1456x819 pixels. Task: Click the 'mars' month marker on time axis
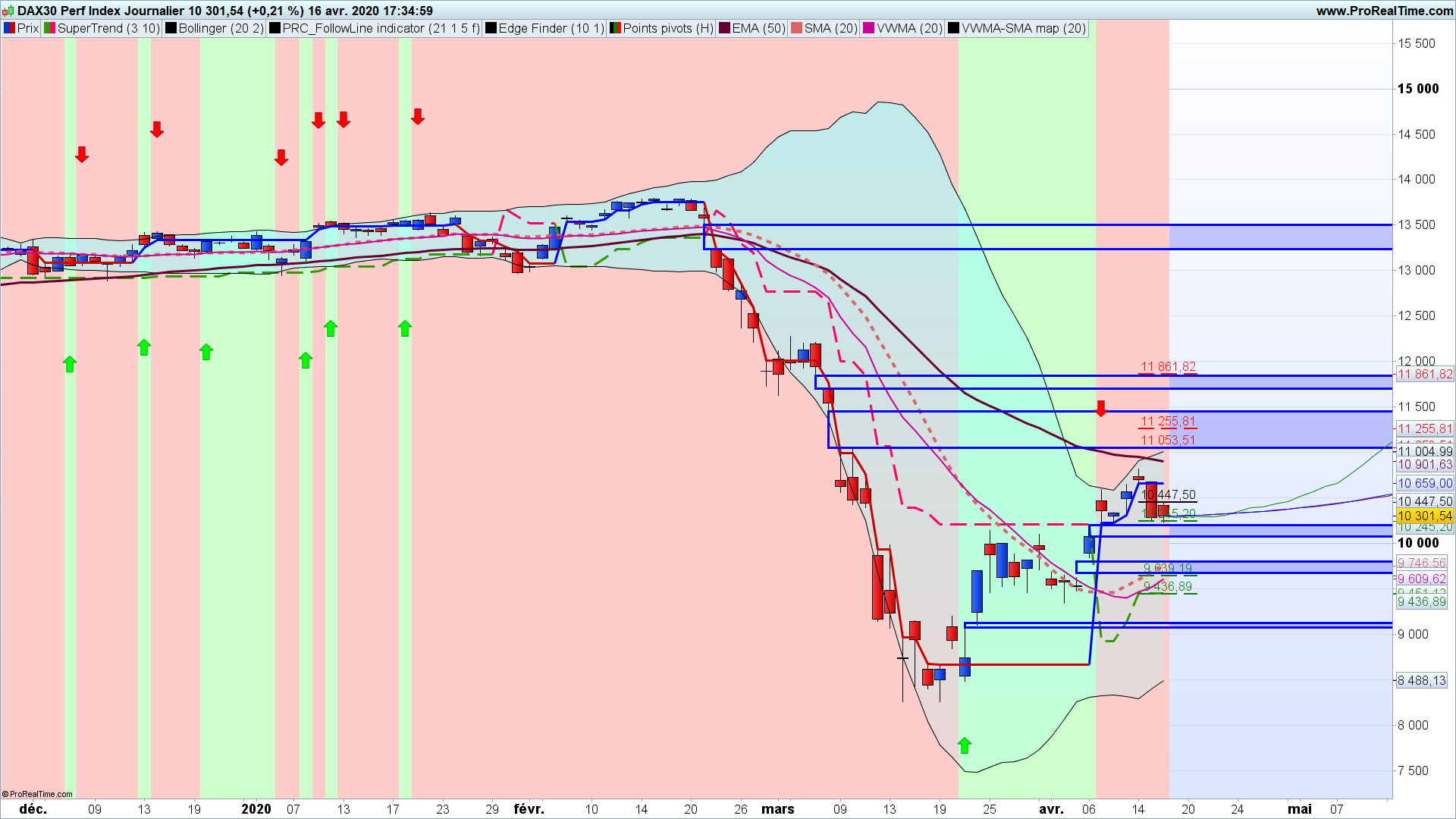[x=778, y=808]
